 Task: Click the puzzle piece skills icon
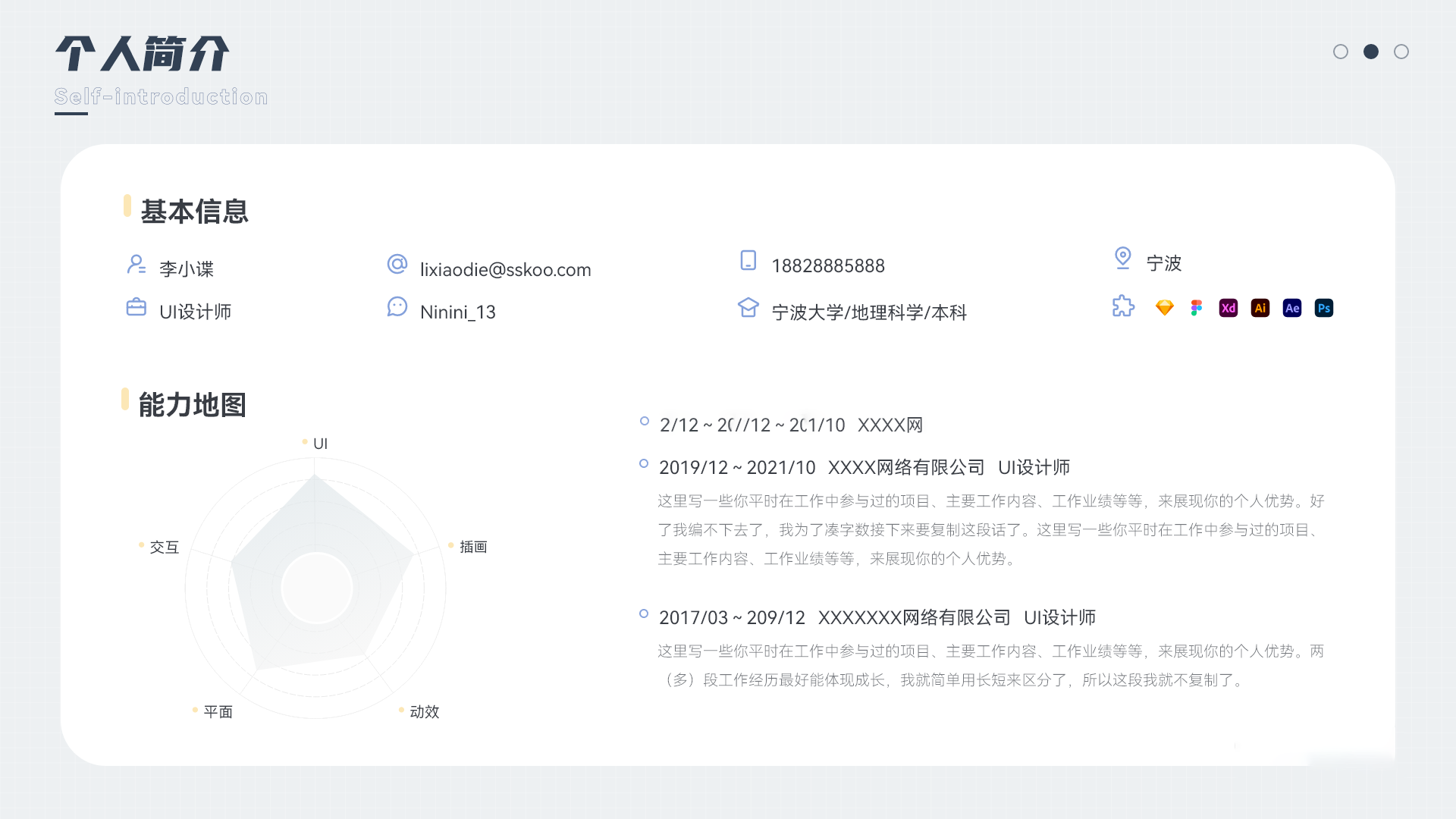[1123, 306]
